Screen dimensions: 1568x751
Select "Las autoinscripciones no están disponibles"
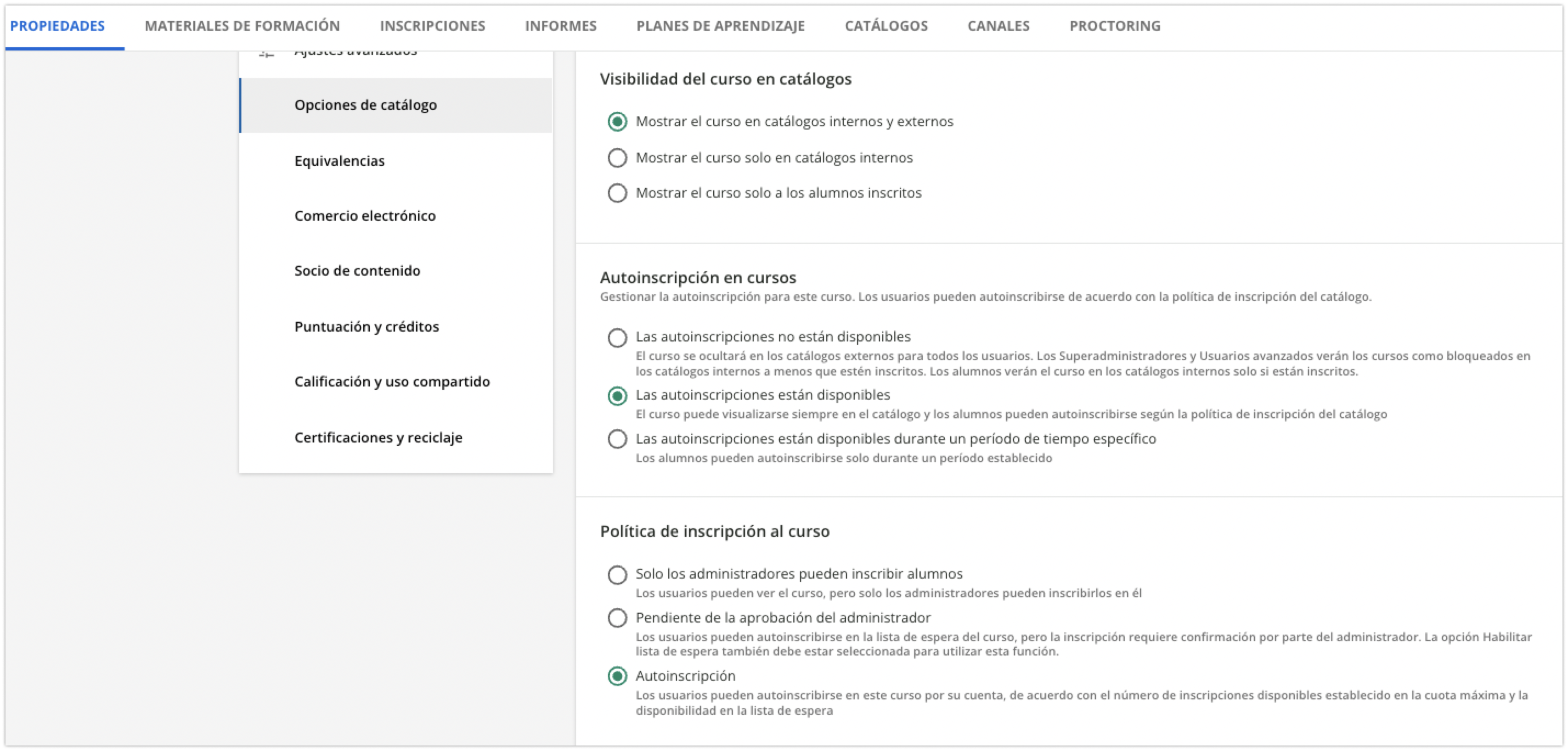click(x=618, y=336)
